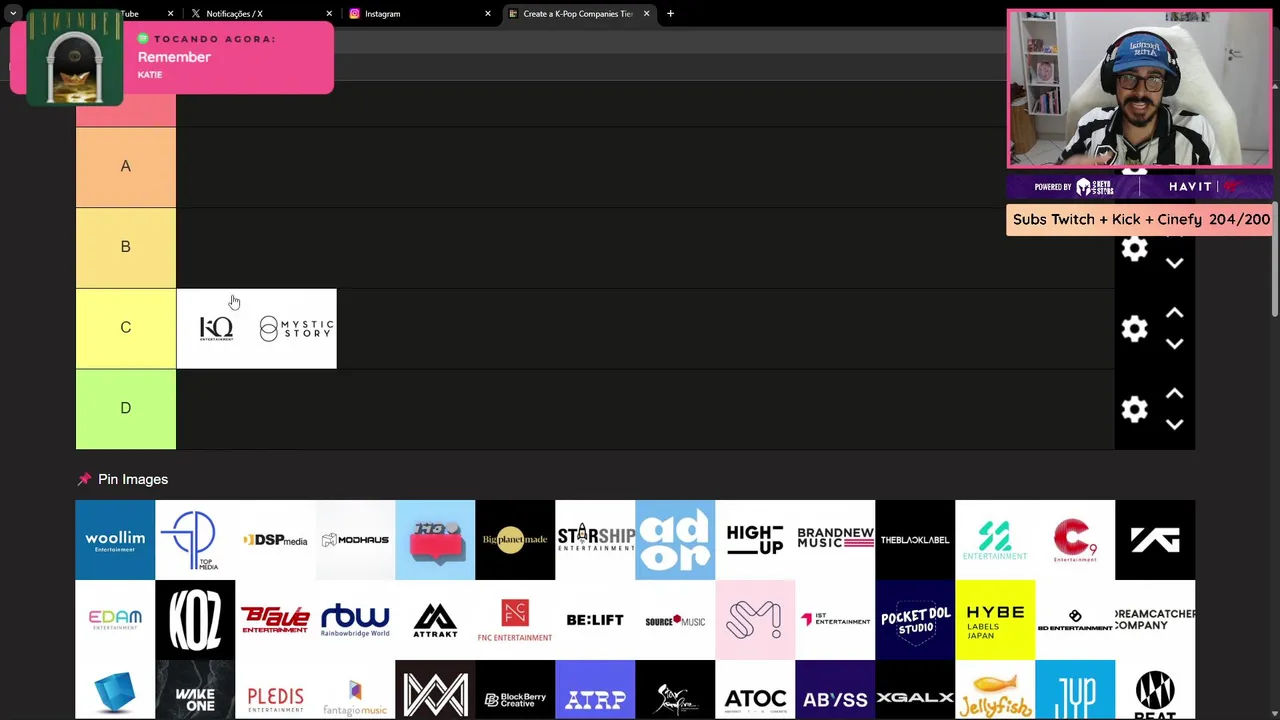Pick the HYBE Labels Japan logo
Viewport: 1280px width, 720px height.
[x=995, y=620]
